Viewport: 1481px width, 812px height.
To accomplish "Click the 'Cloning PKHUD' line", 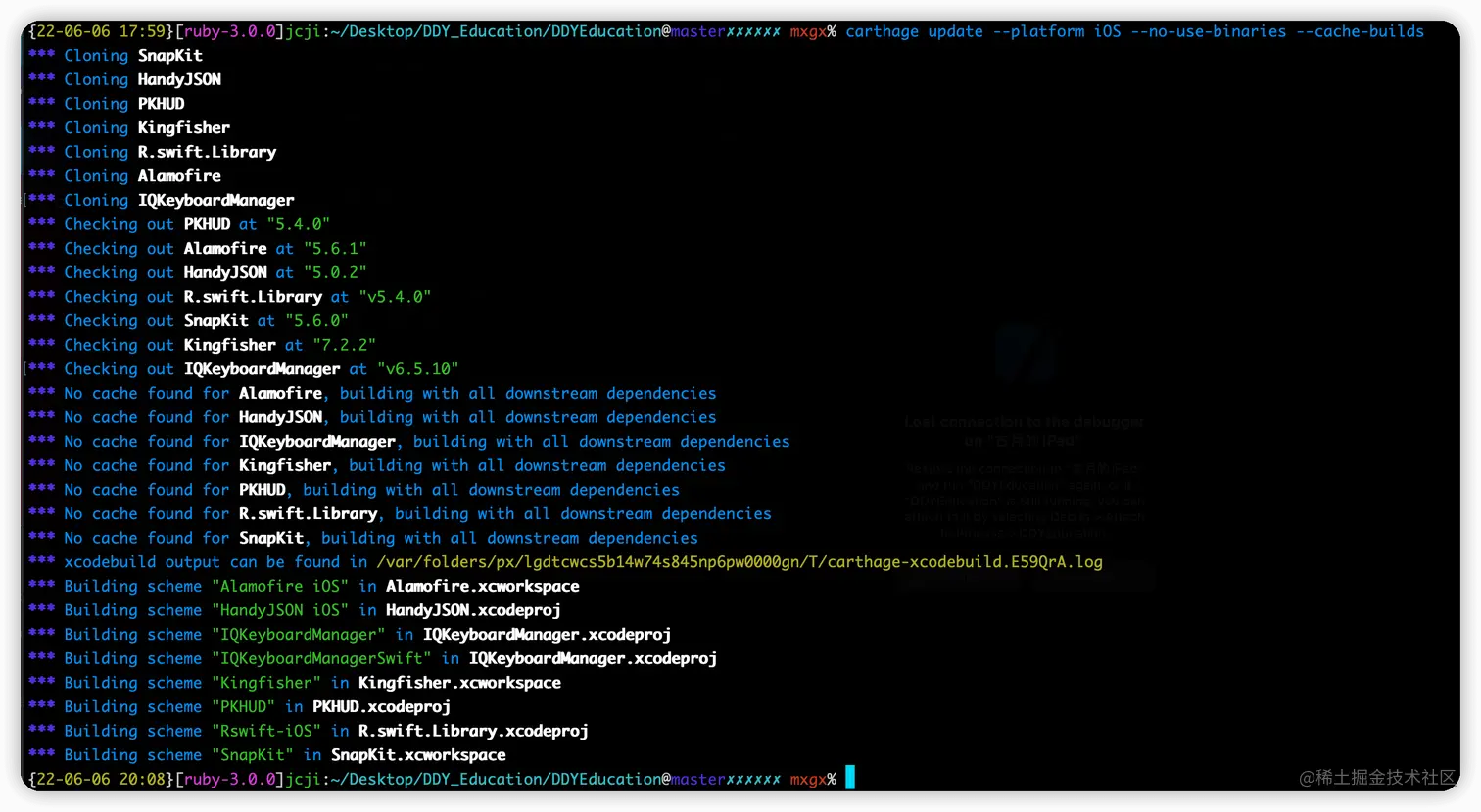I will [107, 104].
